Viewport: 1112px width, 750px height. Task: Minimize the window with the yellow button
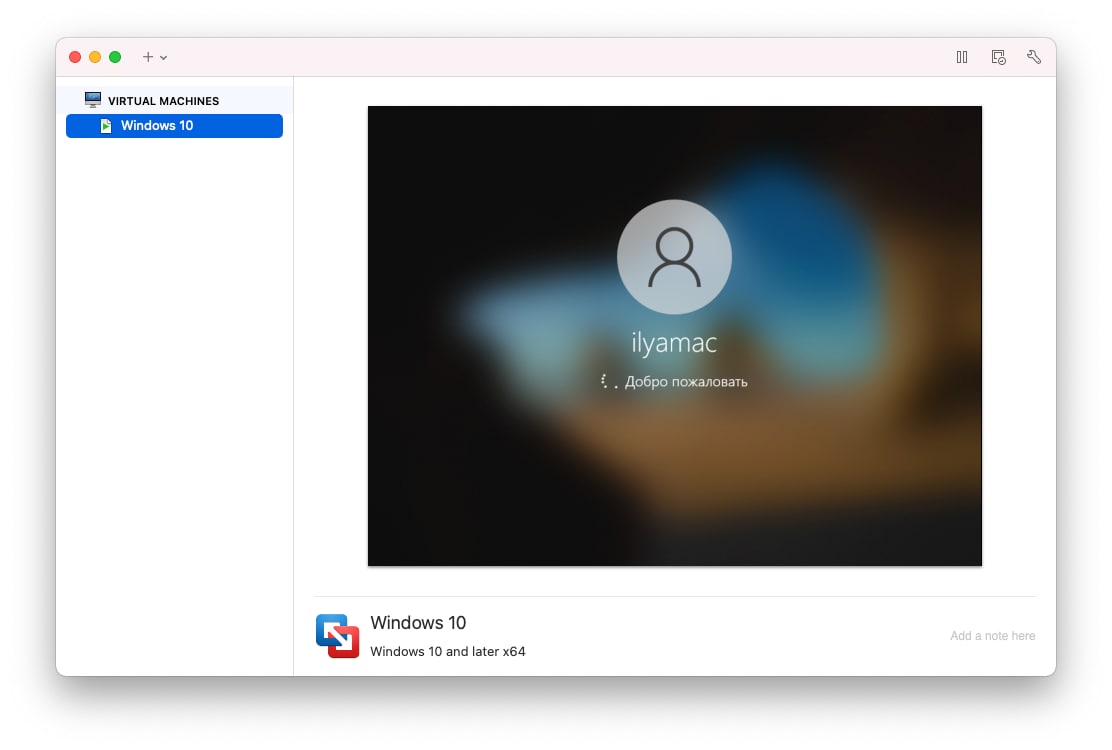95,57
